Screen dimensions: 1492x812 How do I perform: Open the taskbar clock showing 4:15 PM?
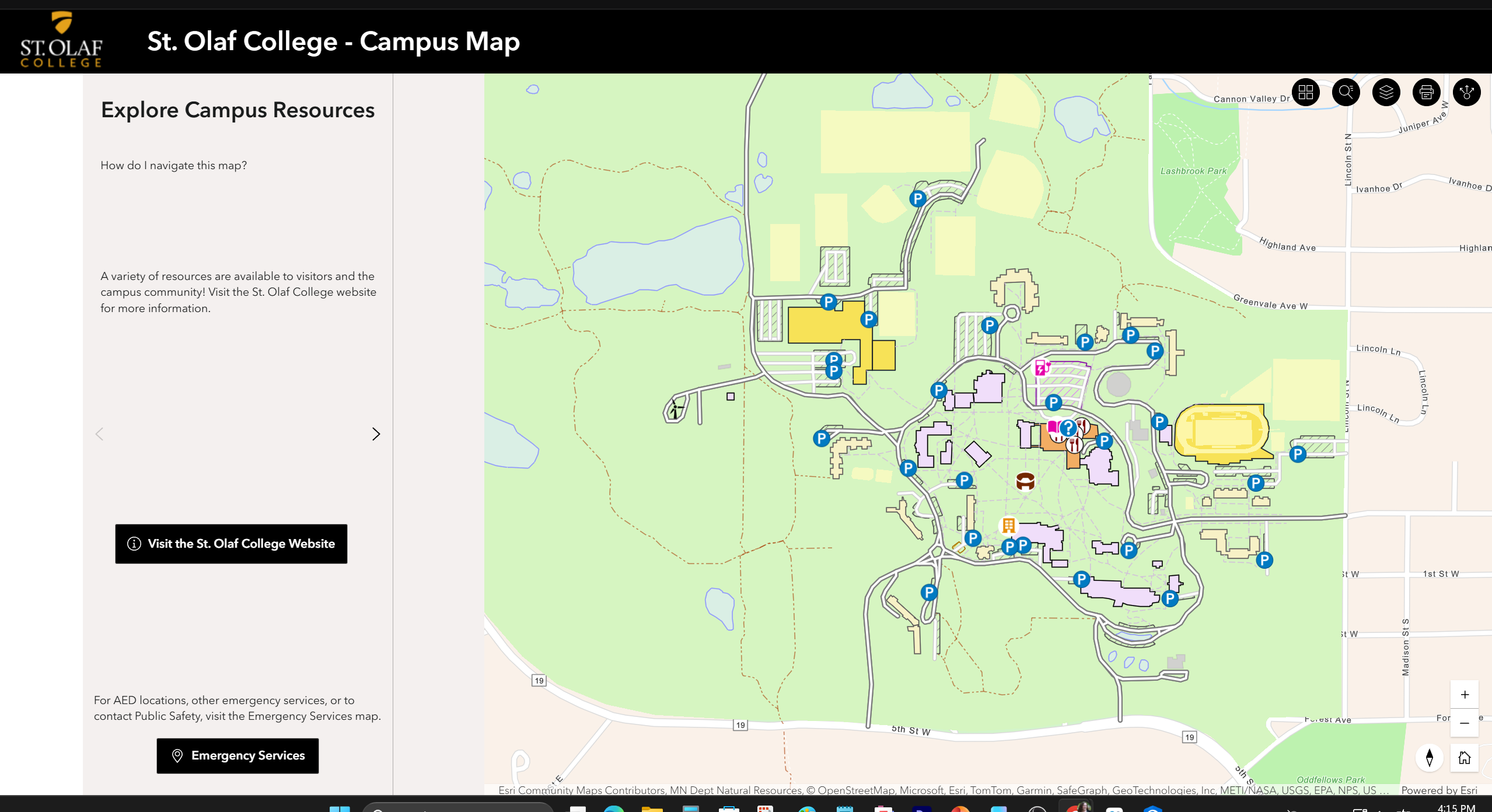tap(1456, 807)
